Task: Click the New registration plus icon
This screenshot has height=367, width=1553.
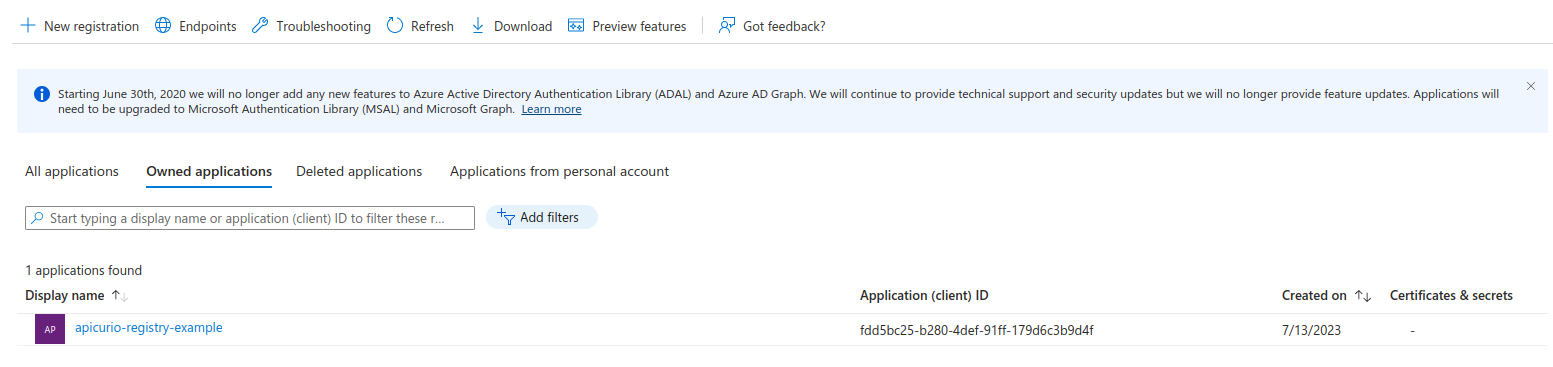Action: [28, 26]
